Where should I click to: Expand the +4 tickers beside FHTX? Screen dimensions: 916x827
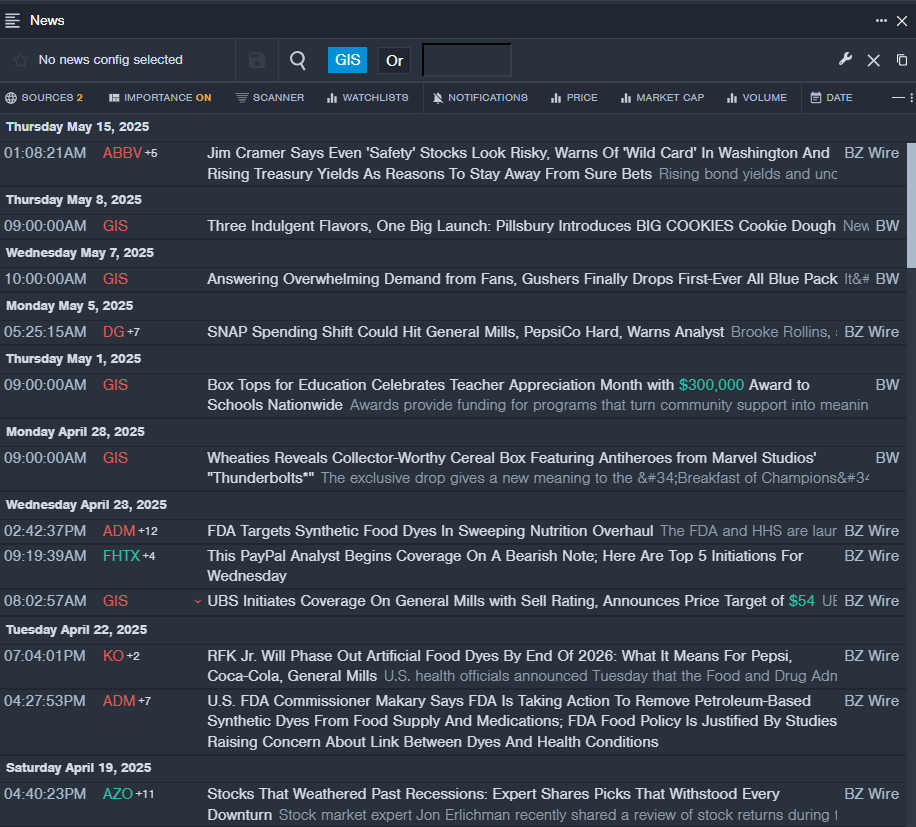tap(149, 556)
